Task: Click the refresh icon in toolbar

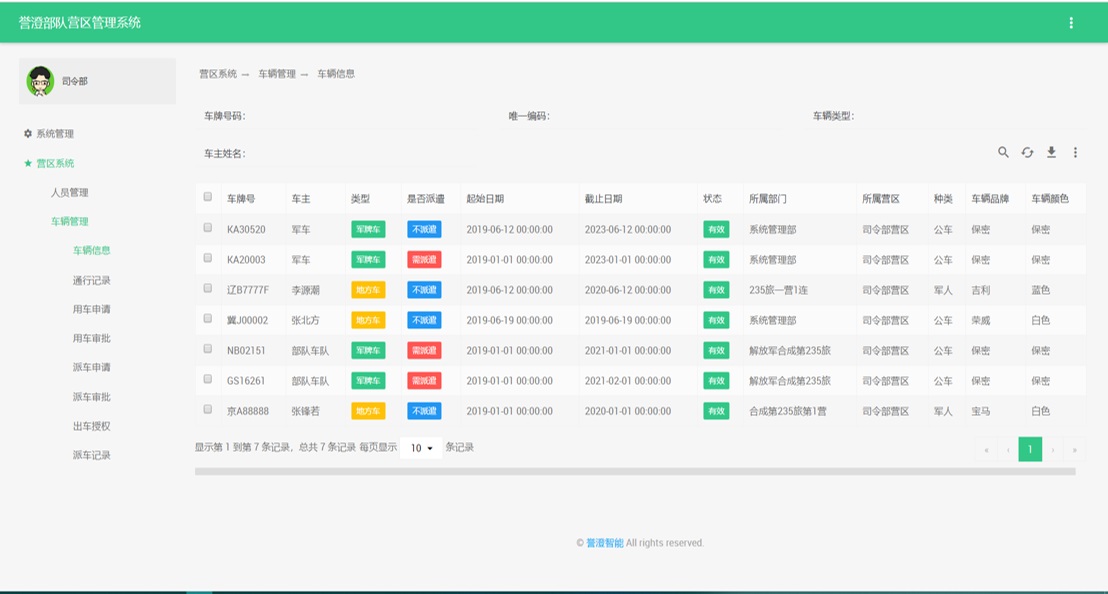Action: [x=1027, y=152]
